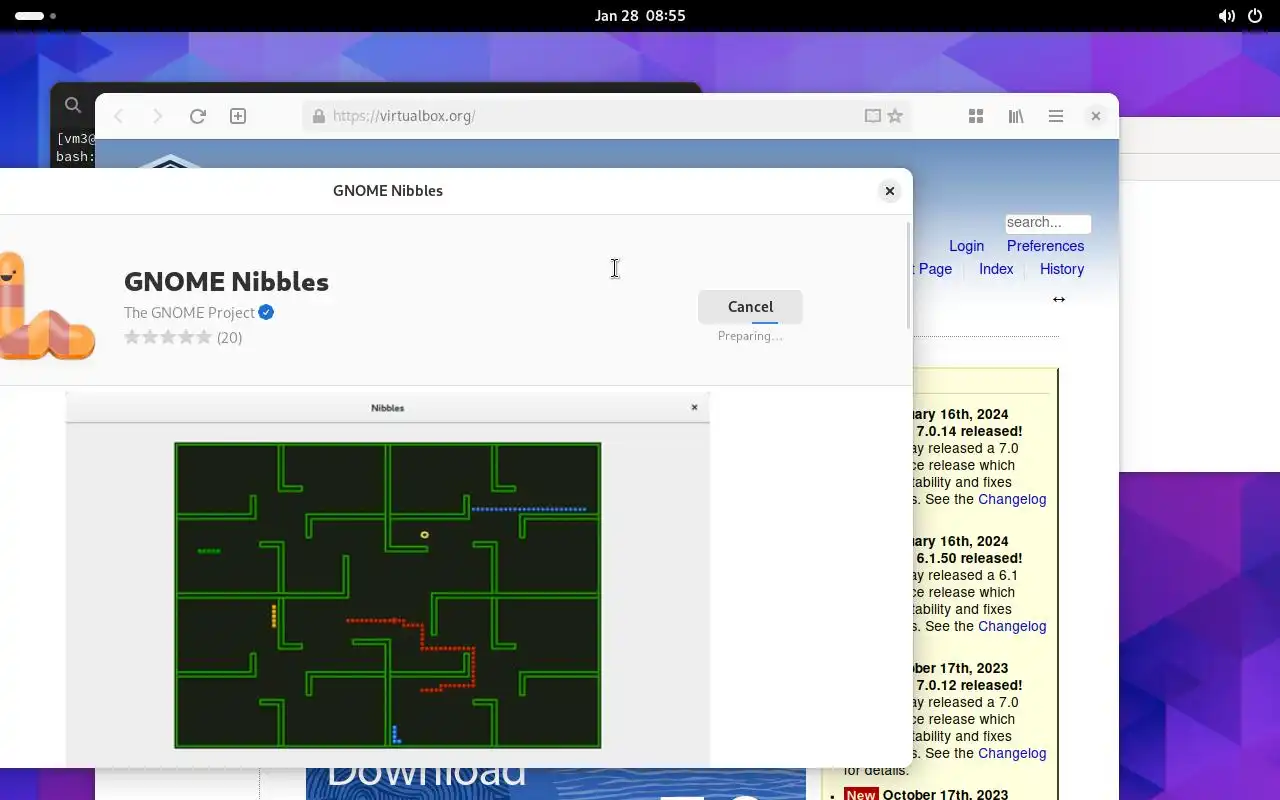
Task: Bookmark this page with the star icon
Action: tap(895, 116)
